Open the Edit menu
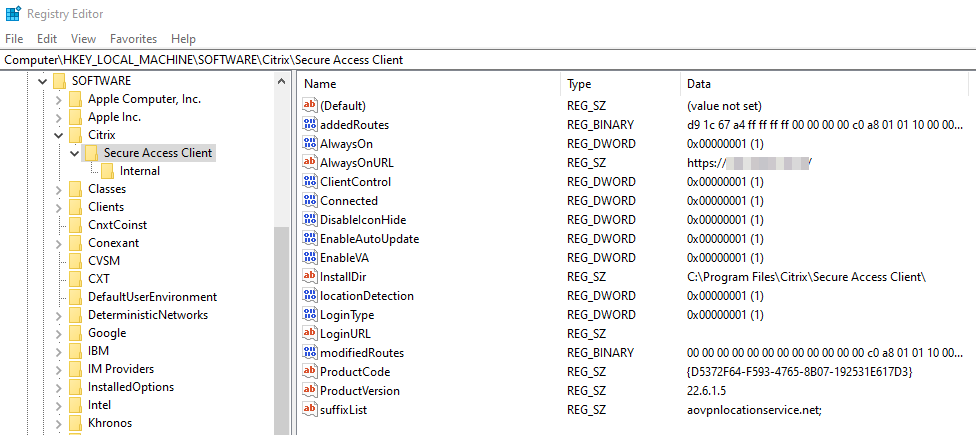This screenshot has height=435, width=976. point(47,39)
